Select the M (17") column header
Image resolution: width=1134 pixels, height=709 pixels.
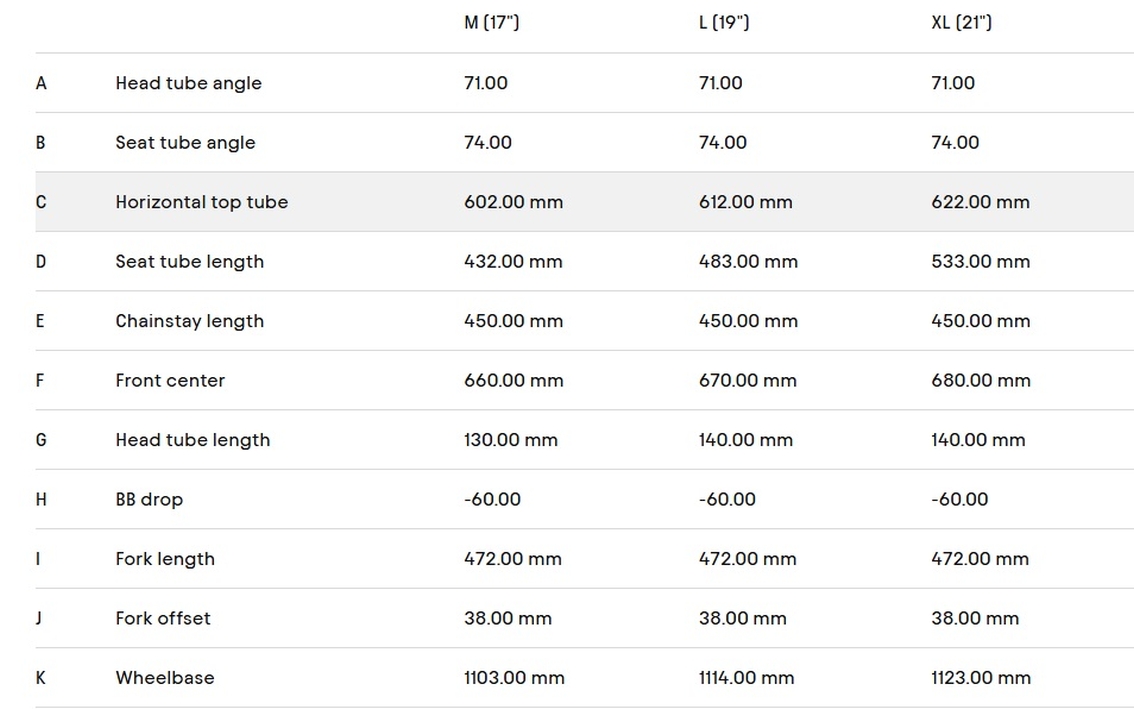[x=491, y=22]
